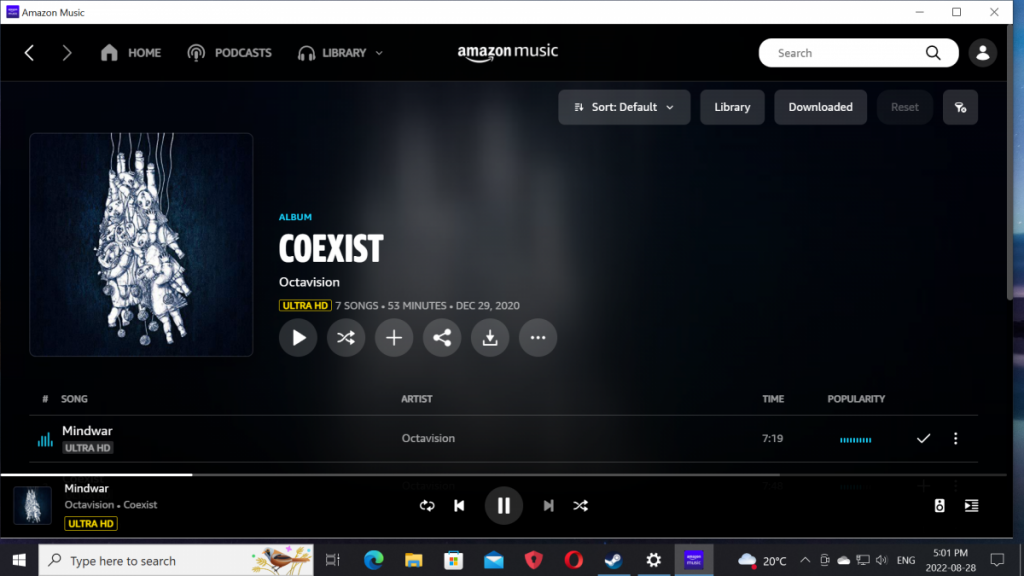Download the Coexist album
This screenshot has width=1024, height=576.
coord(490,338)
